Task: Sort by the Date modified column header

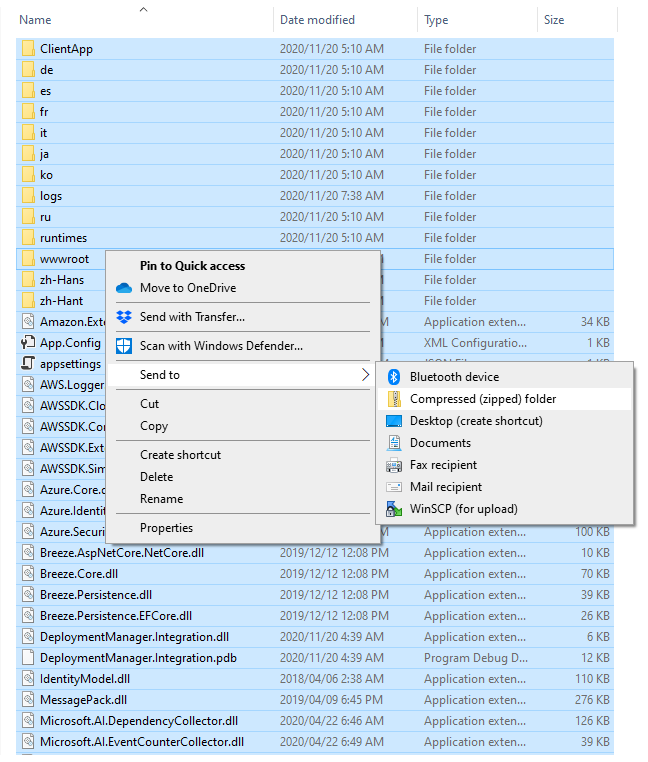Action: [317, 20]
